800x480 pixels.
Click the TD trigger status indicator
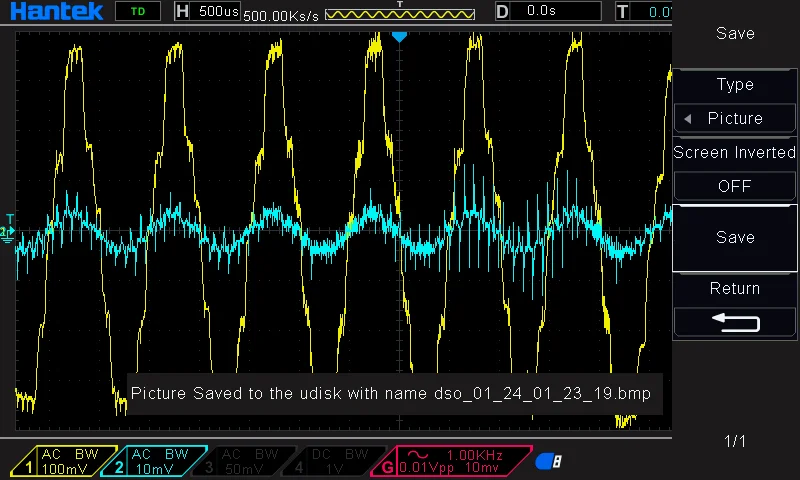(138, 11)
